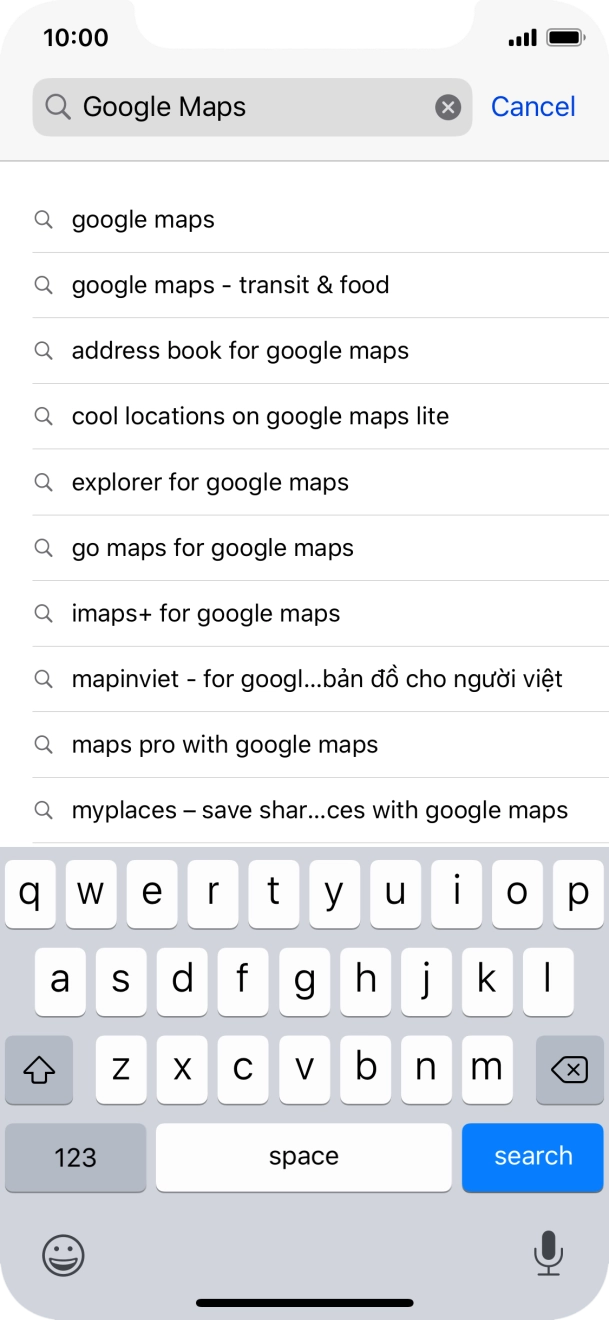Viewport: 609px width, 1320px height.
Task: Select suggestion 'address book for google maps'
Action: (x=240, y=351)
